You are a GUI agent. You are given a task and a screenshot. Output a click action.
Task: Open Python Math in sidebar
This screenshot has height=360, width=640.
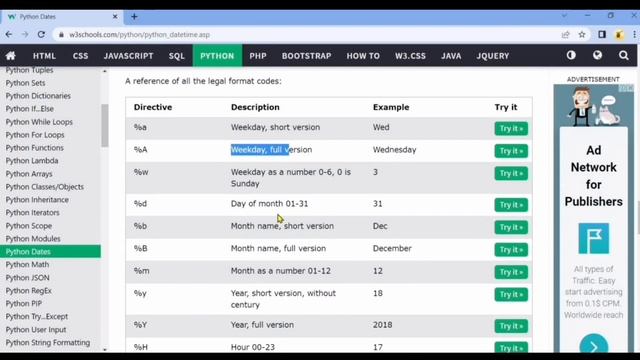tap(27, 264)
